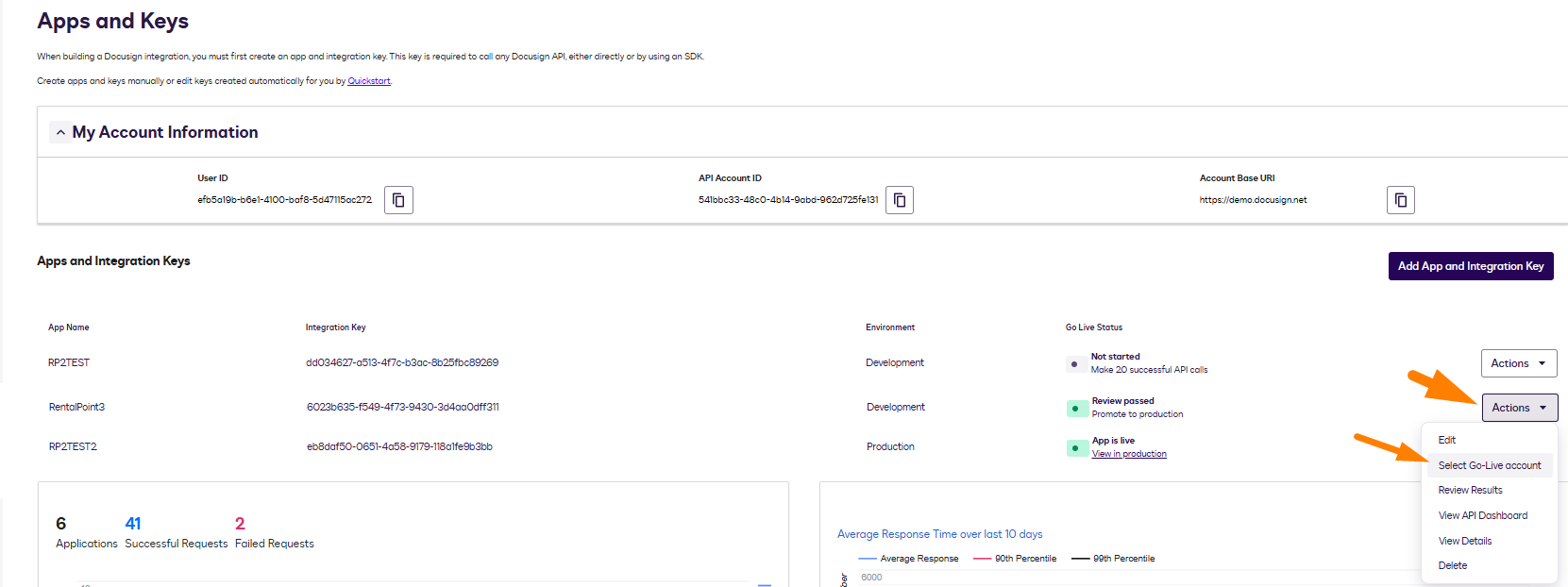Image resolution: width=1568 pixels, height=587 pixels.
Task: Copy the User ID value
Action: pyautogui.click(x=398, y=200)
